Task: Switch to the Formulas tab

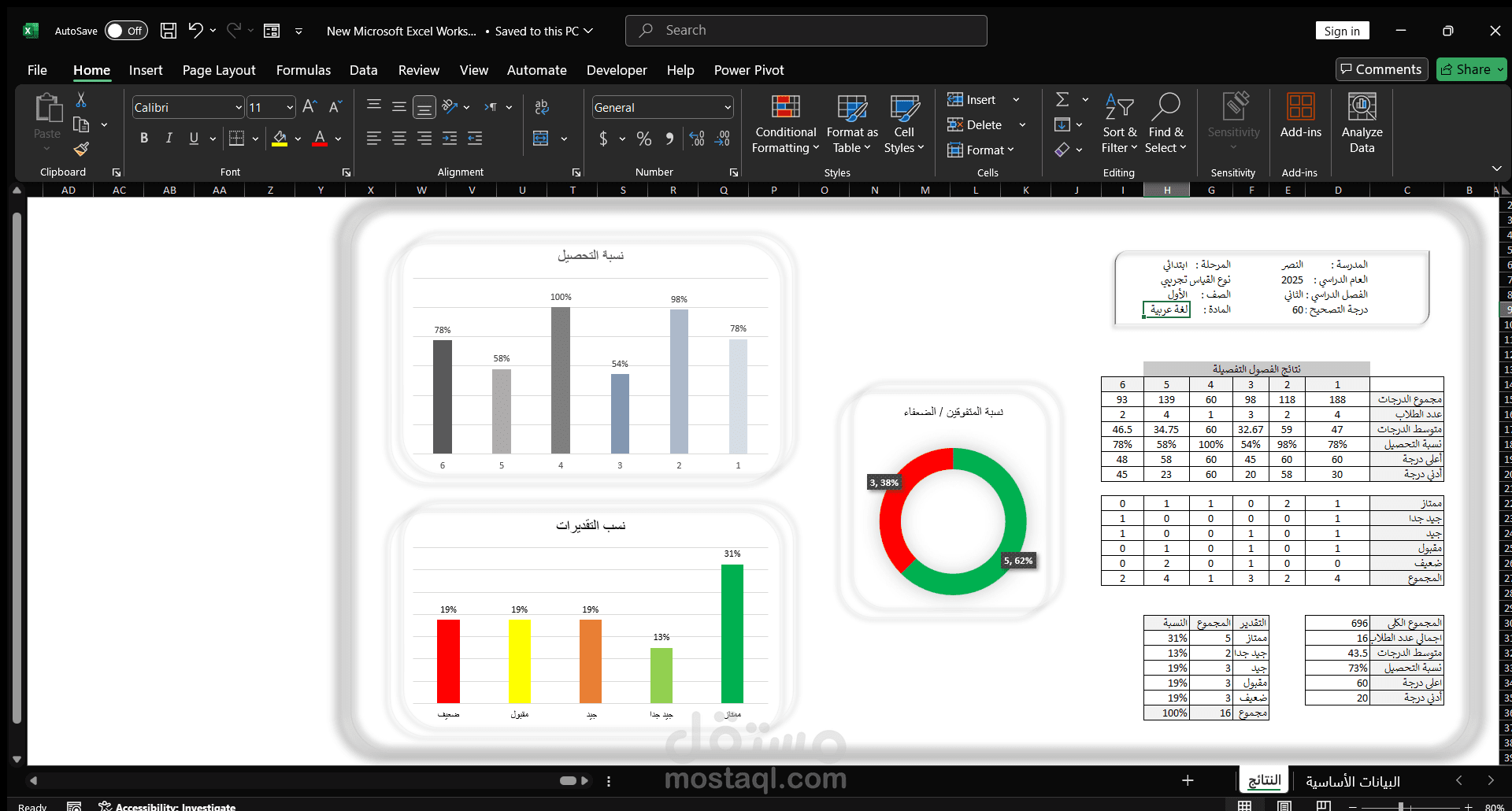Action: pyautogui.click(x=303, y=70)
